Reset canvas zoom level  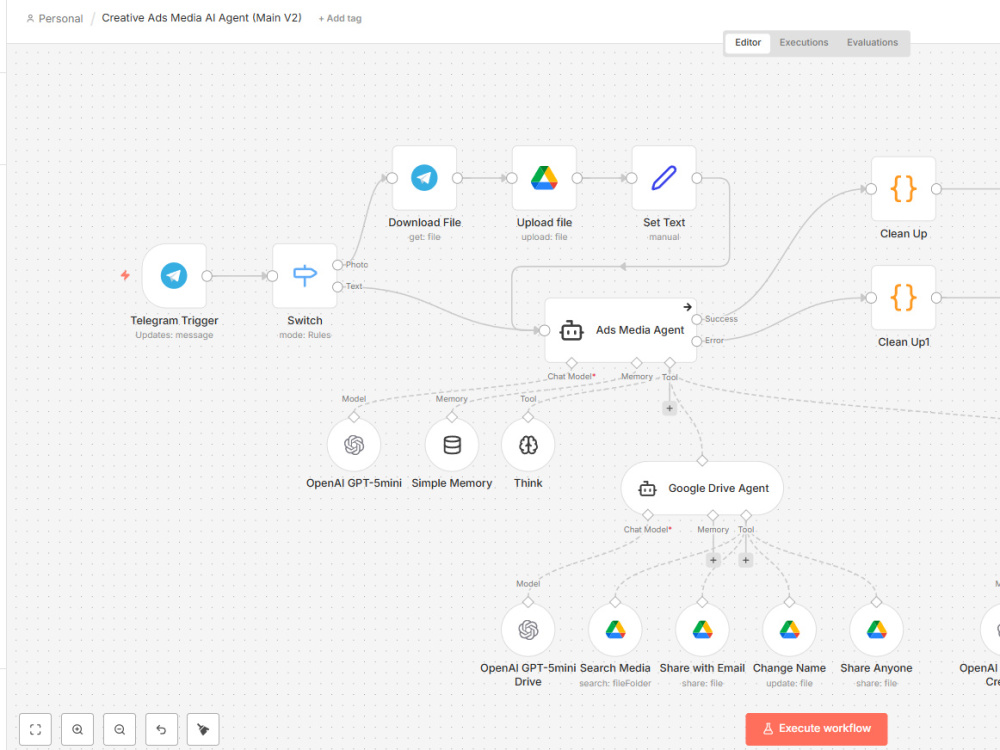pos(161,729)
